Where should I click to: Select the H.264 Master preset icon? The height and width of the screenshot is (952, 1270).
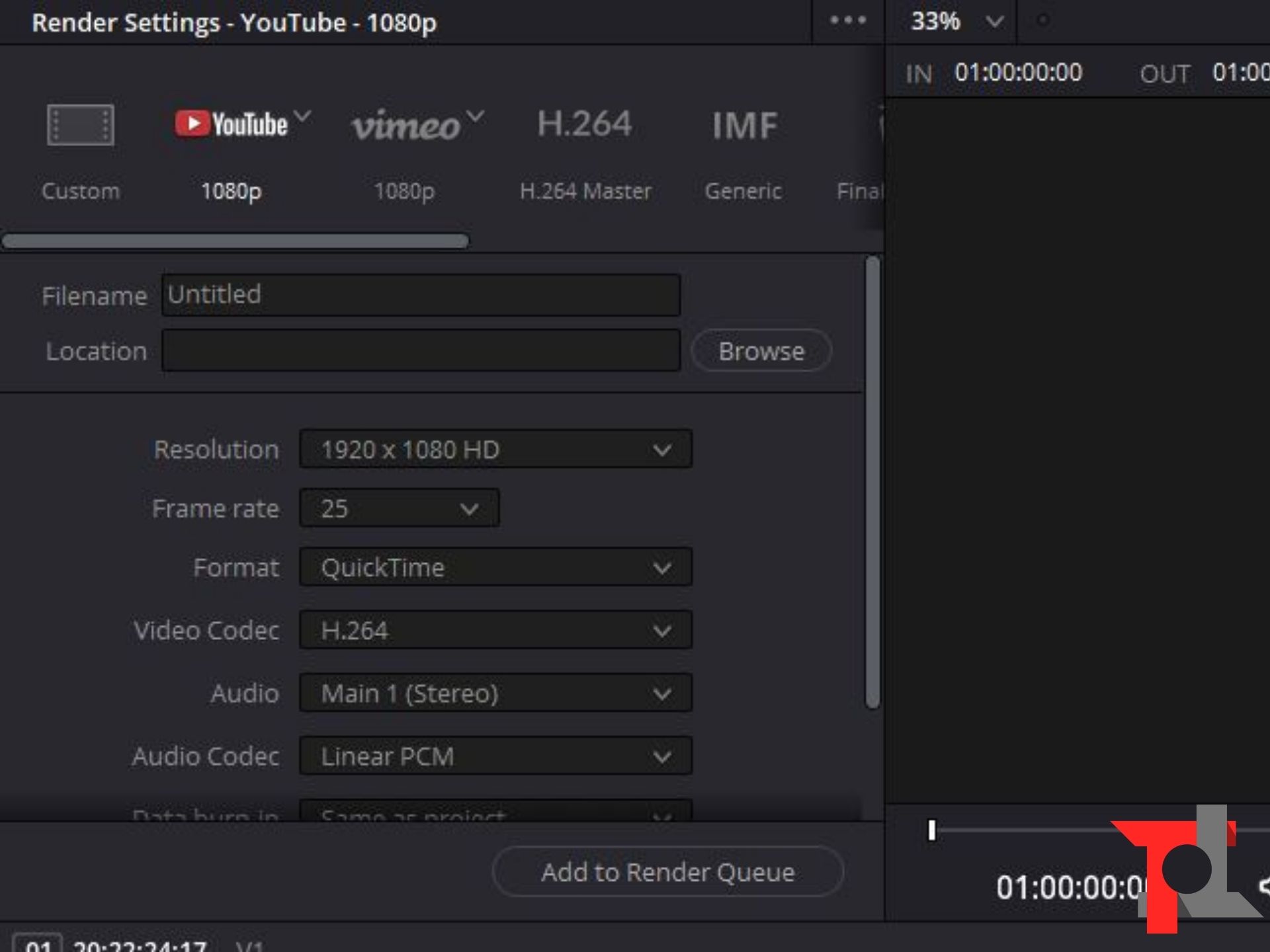pyautogui.click(x=584, y=124)
